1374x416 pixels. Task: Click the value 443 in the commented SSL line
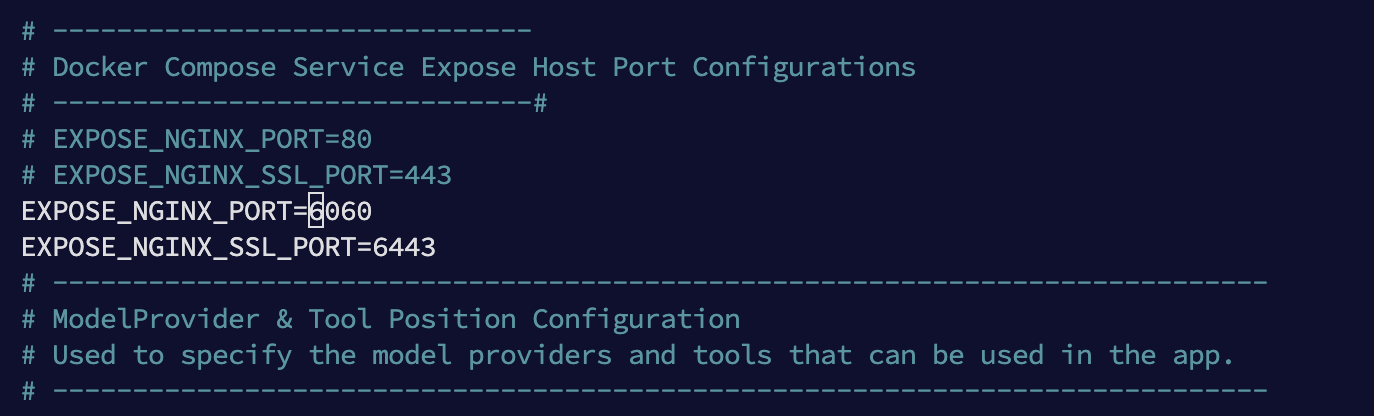(x=428, y=175)
